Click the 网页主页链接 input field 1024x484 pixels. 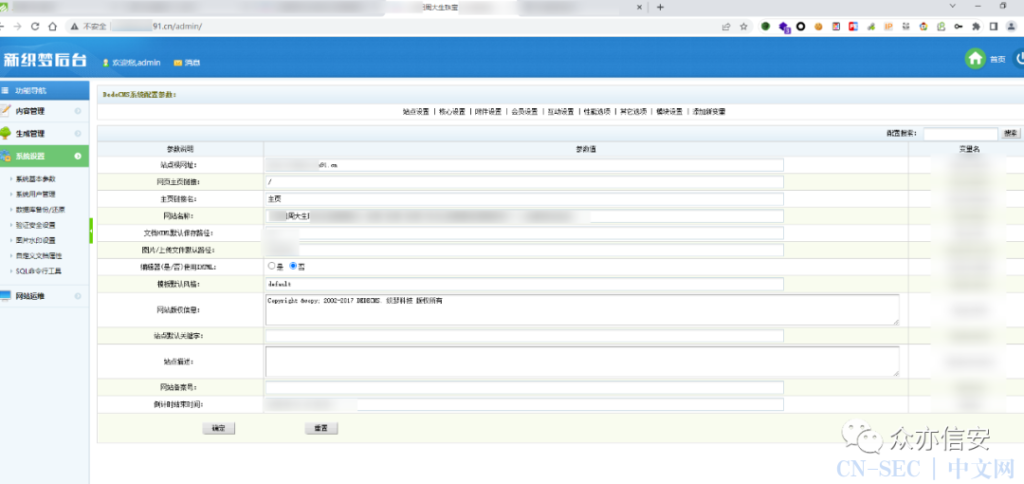pyautogui.click(x=524, y=182)
